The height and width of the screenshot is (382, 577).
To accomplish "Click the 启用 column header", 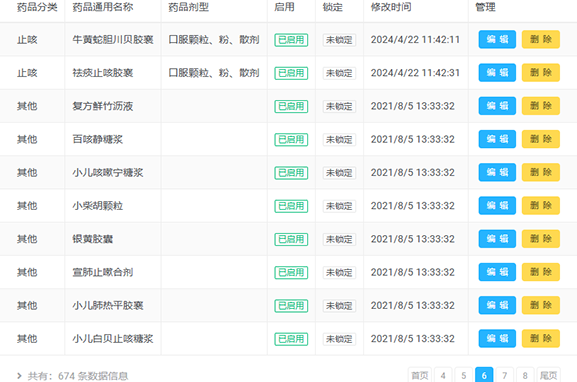I will 284,7.
